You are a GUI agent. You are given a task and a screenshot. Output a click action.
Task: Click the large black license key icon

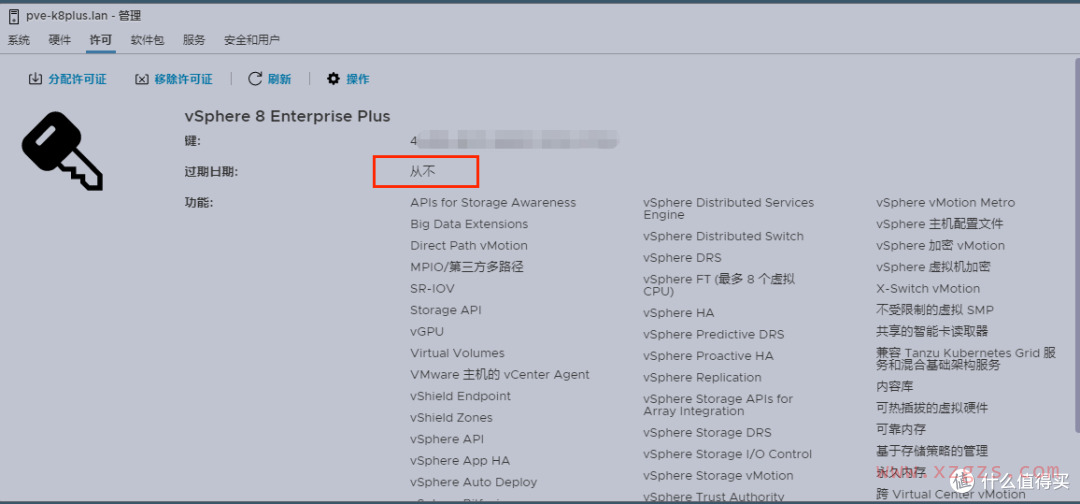click(x=62, y=151)
